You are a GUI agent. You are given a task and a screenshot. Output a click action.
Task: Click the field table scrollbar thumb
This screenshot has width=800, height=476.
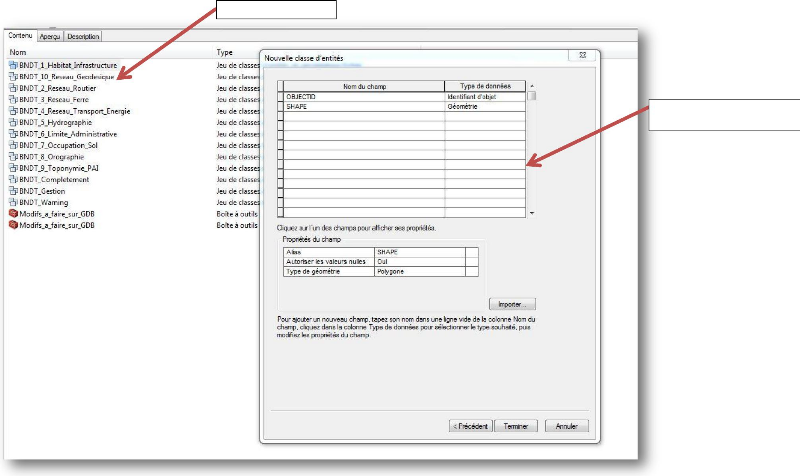tap(532, 96)
